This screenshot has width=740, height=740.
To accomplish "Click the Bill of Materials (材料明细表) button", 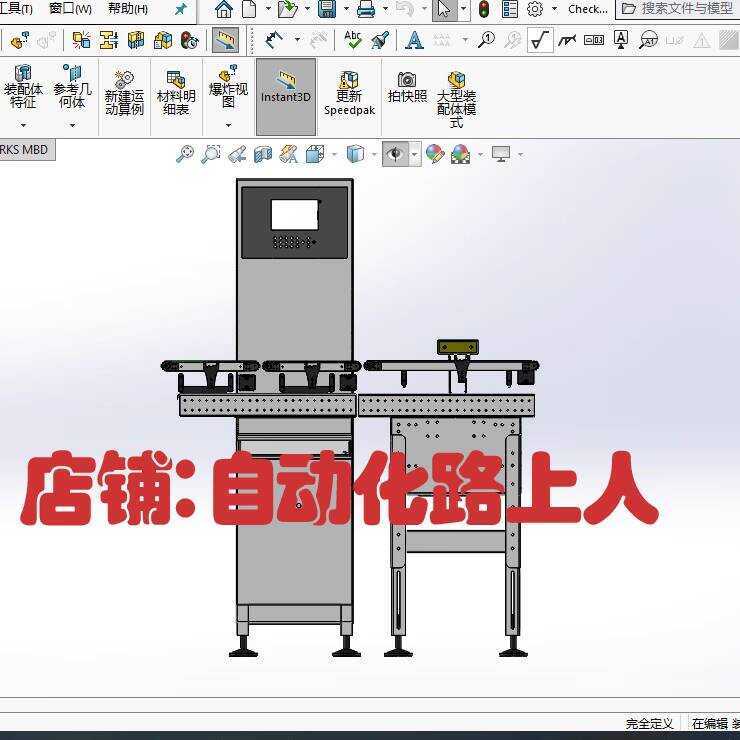I will [x=176, y=96].
